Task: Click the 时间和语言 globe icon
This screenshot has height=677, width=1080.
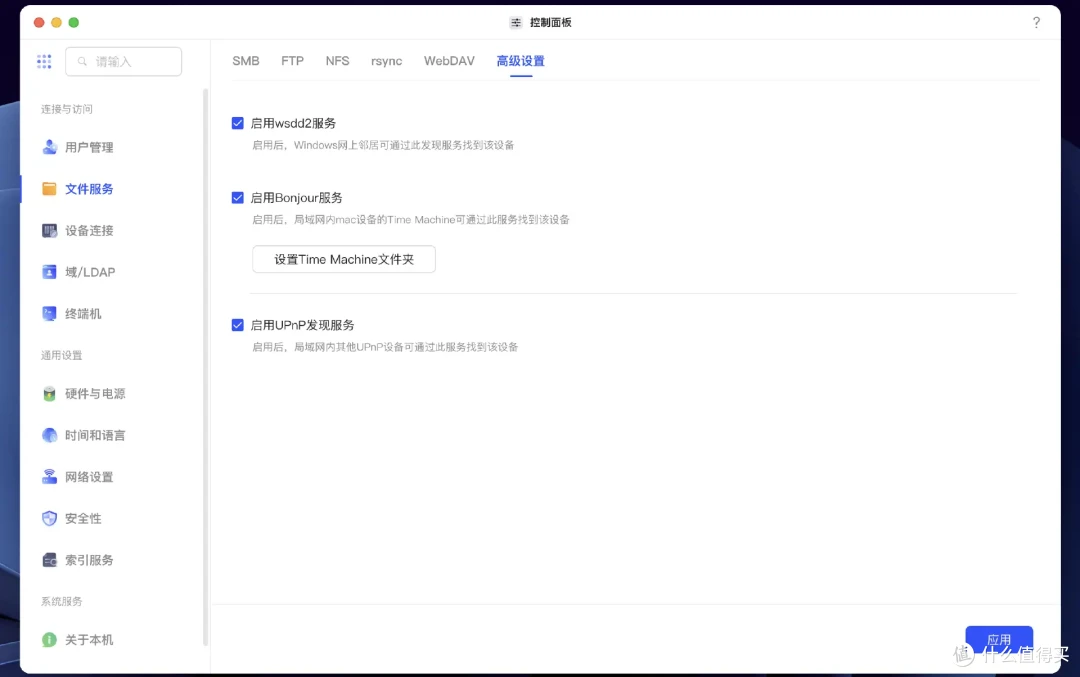Action: point(50,435)
